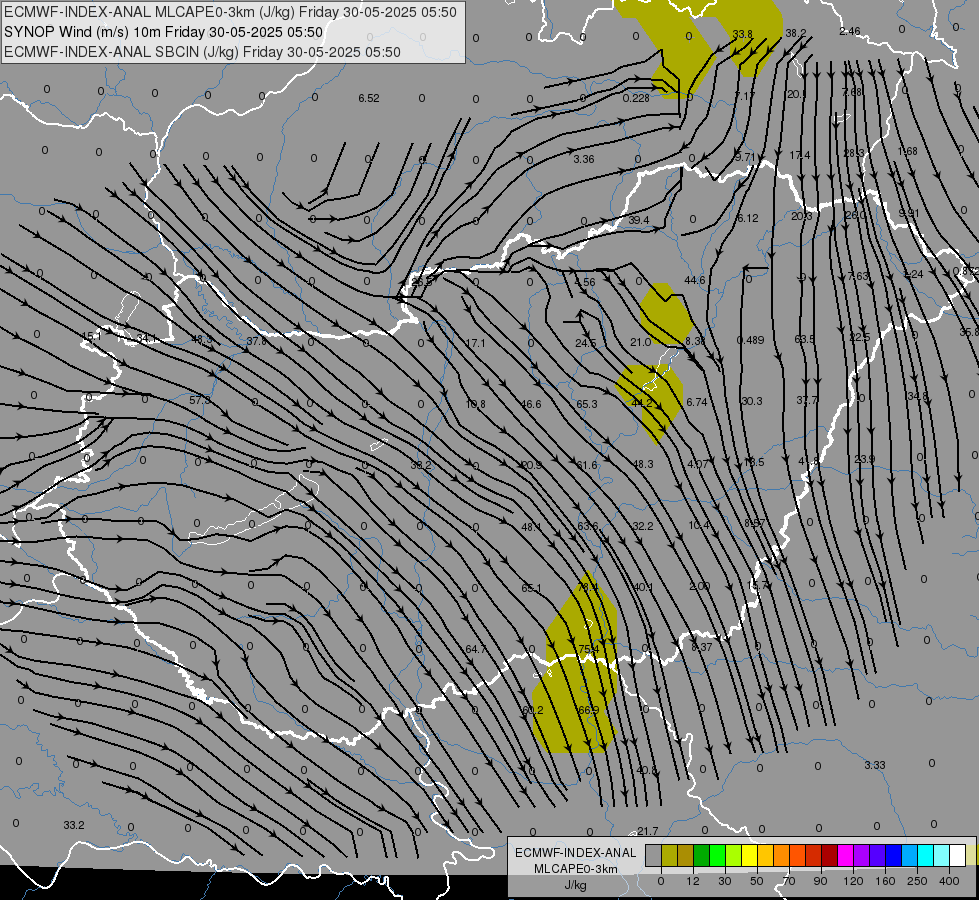Click the grid value 0.489
The width and height of the screenshot is (979, 900).
pos(750,340)
